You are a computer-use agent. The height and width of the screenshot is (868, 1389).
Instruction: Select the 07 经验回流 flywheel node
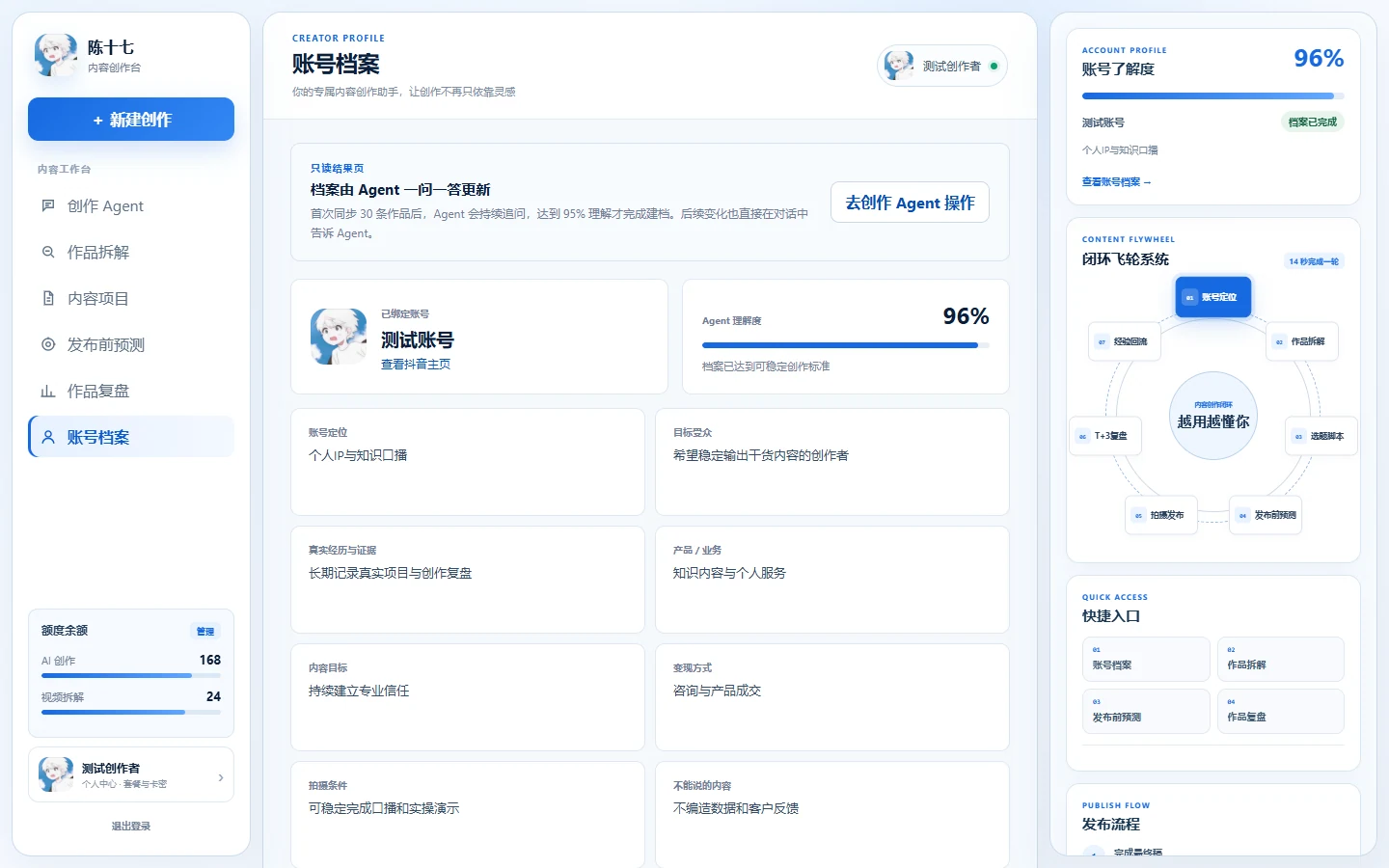pyautogui.click(x=1125, y=341)
